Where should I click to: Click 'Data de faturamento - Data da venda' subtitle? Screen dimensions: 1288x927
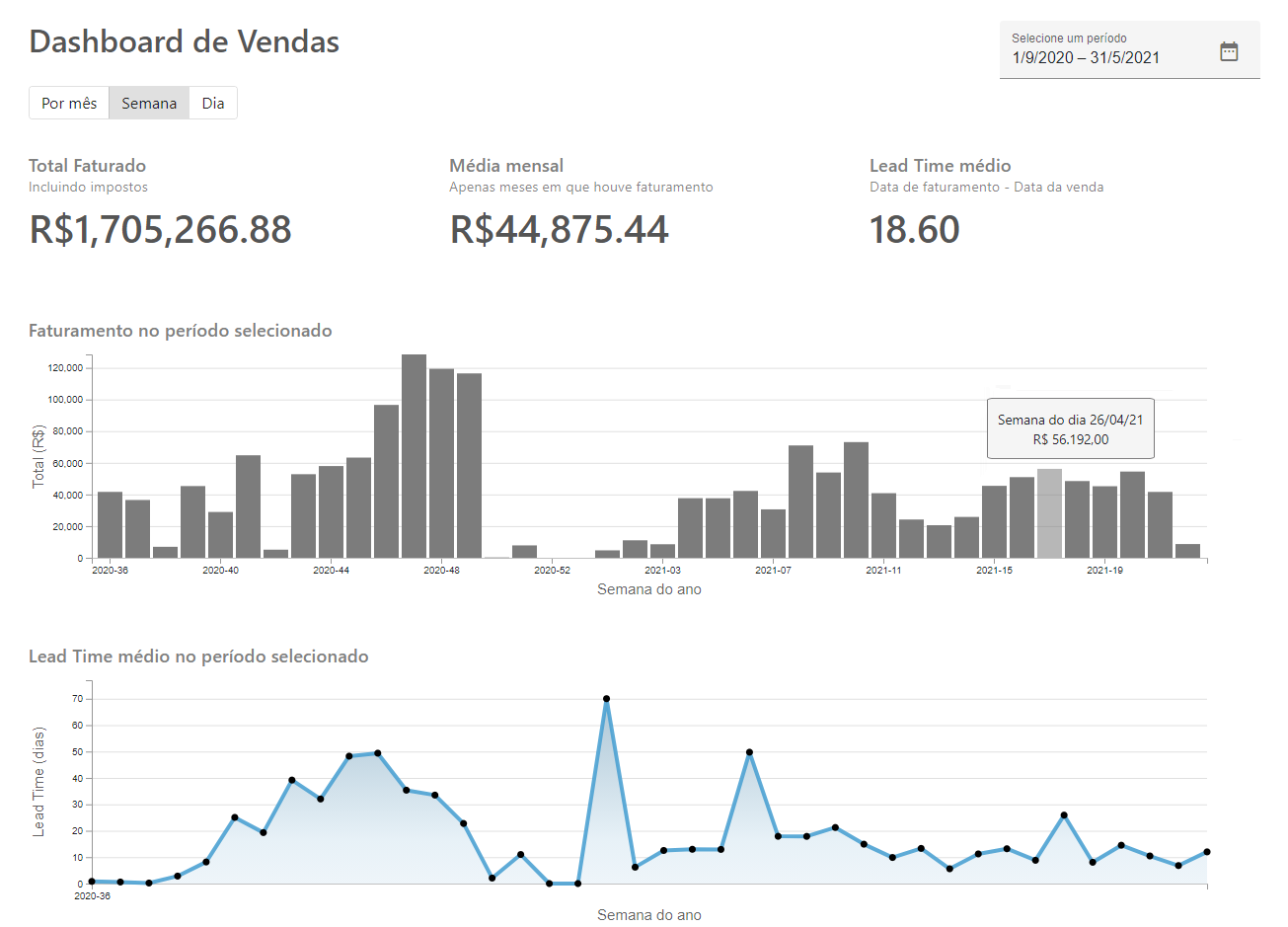[x=986, y=187]
